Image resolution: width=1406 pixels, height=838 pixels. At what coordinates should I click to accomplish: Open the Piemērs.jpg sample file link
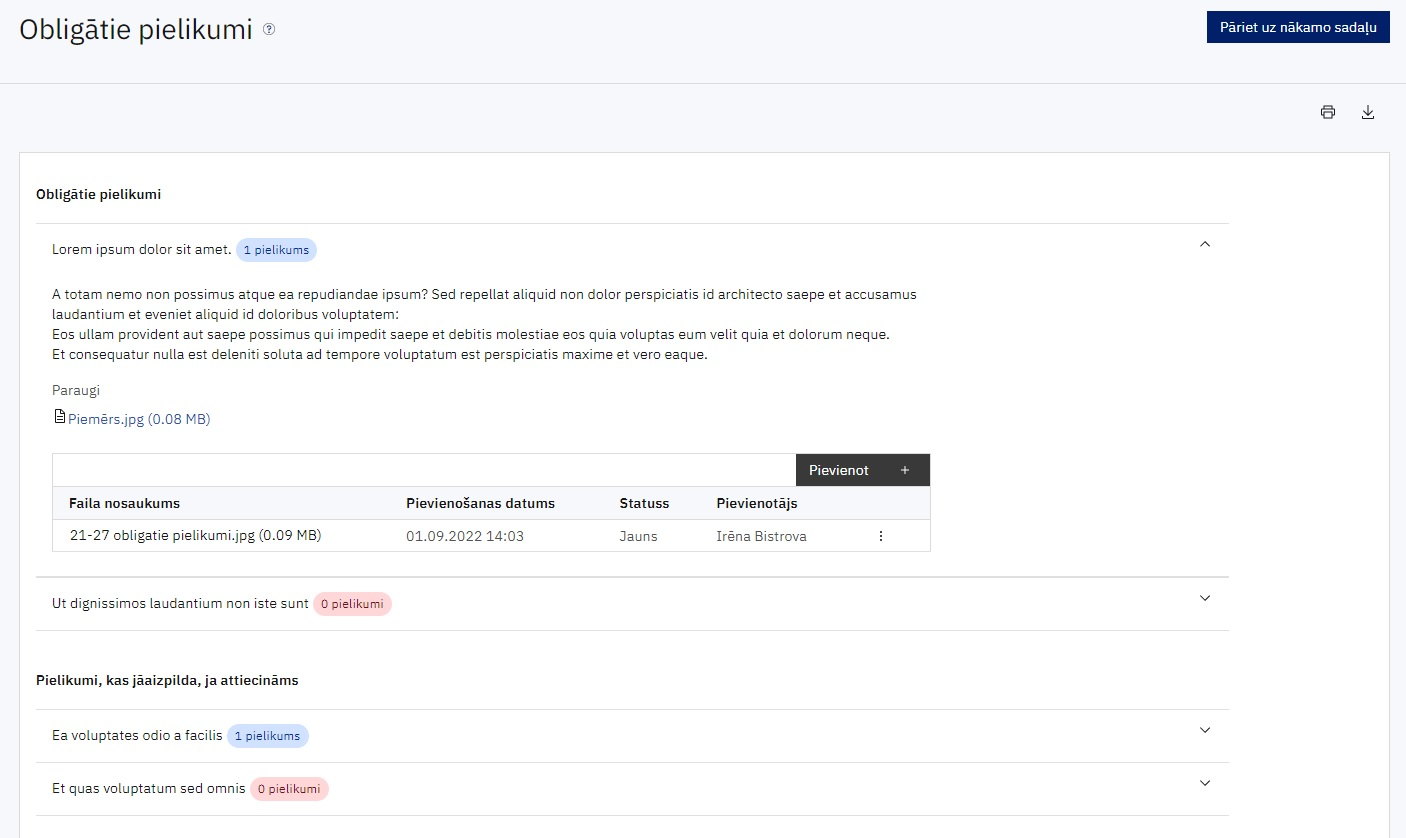point(139,420)
